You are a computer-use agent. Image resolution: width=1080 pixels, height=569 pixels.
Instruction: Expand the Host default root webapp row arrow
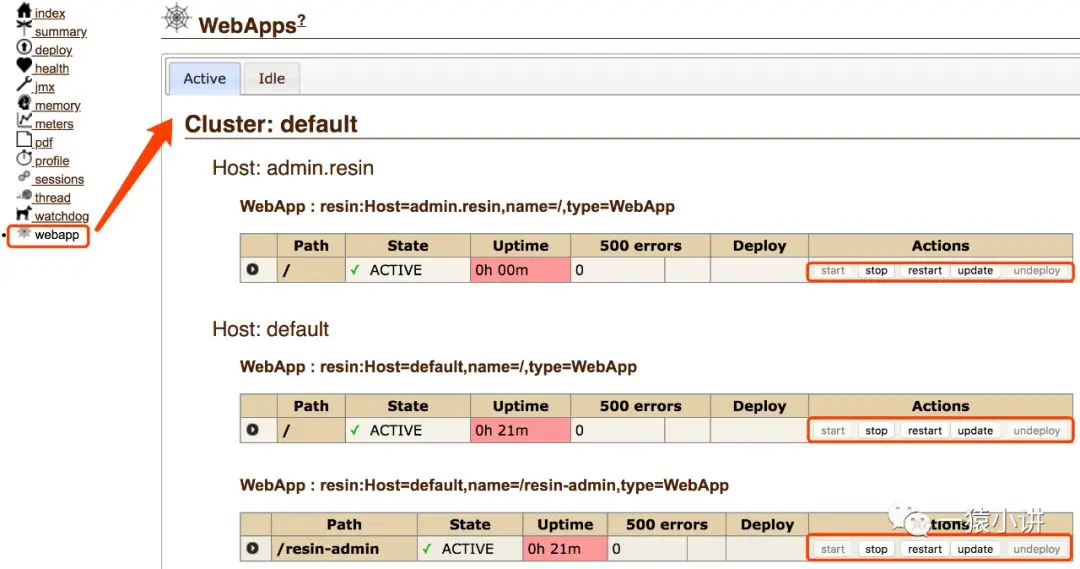253,429
